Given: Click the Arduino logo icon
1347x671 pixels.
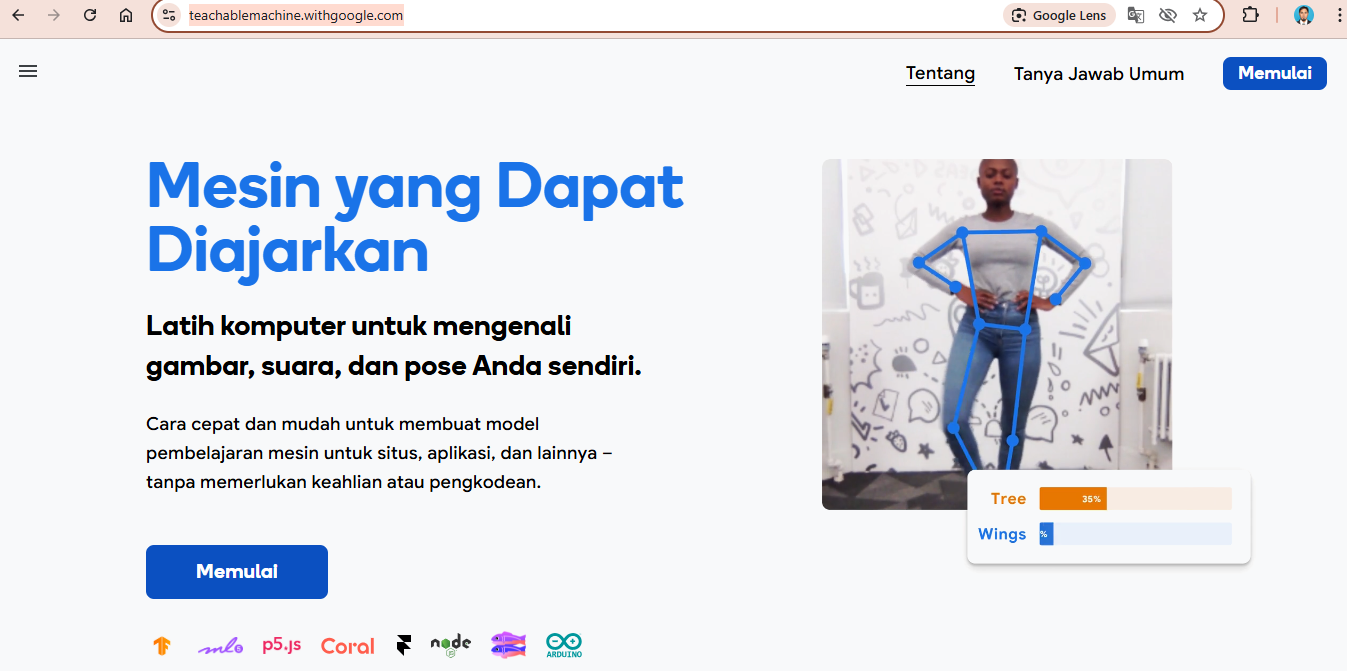Looking at the screenshot, I should [x=564, y=645].
